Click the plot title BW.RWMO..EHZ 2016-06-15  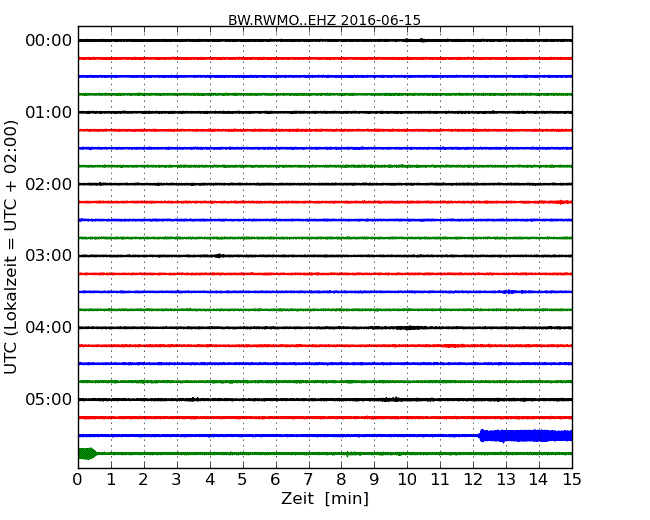tap(325, 20)
